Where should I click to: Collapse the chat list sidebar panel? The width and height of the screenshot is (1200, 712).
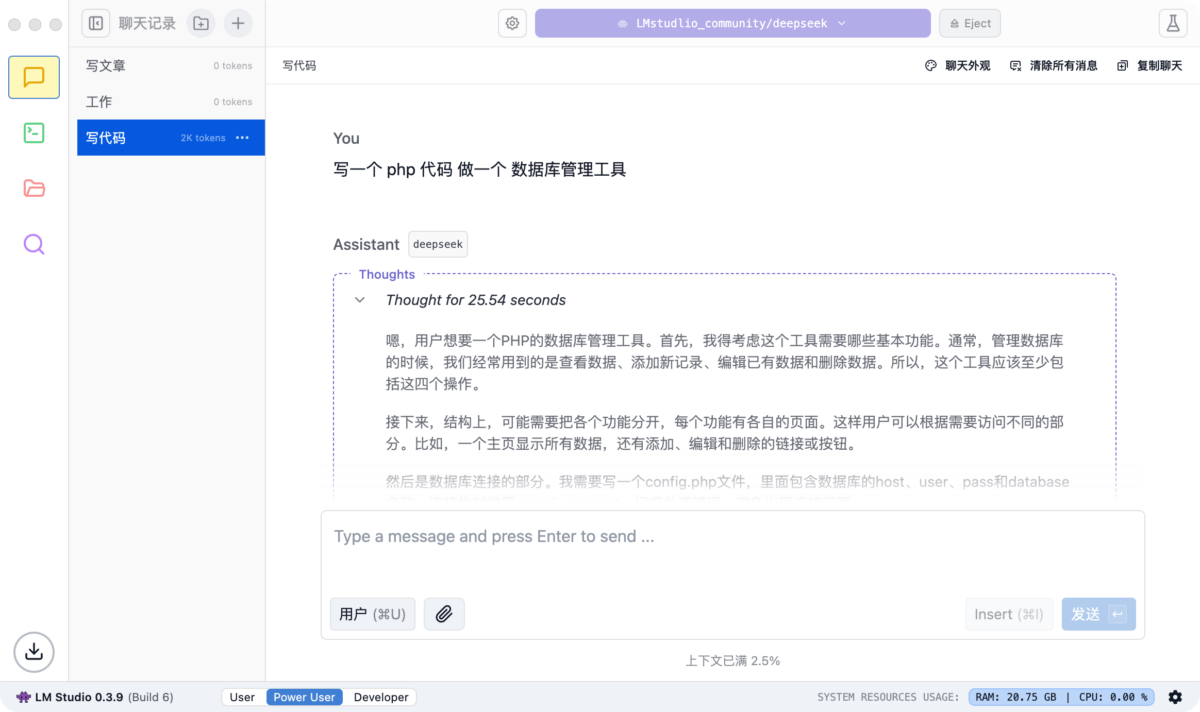(96, 23)
